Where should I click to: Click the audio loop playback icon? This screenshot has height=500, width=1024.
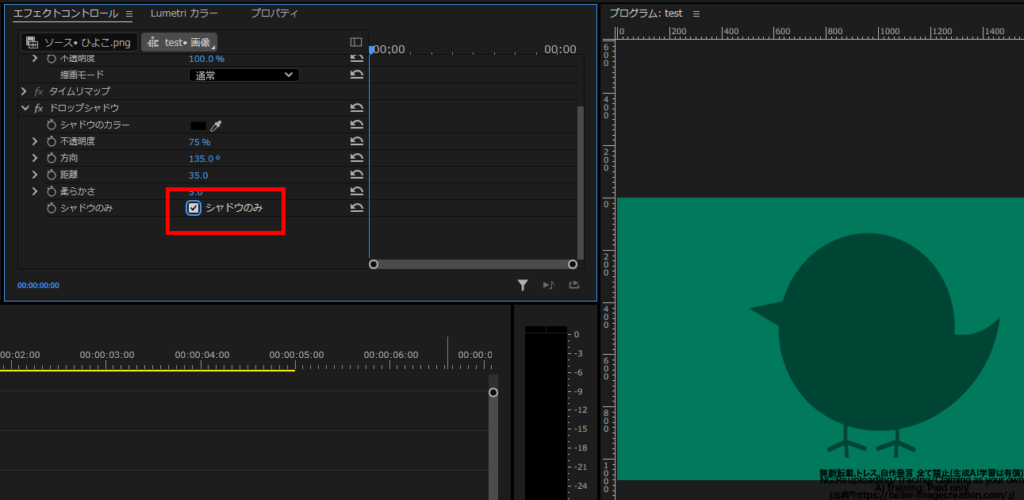tap(574, 285)
